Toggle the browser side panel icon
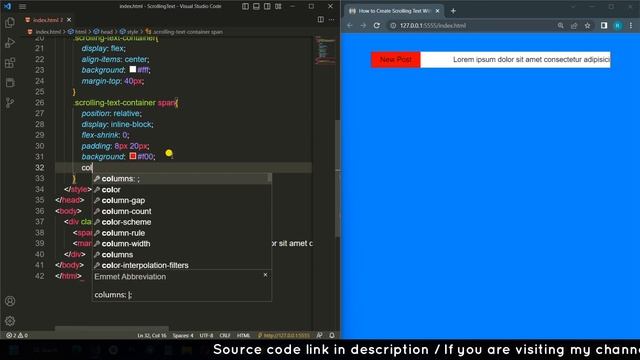 pos(604,25)
